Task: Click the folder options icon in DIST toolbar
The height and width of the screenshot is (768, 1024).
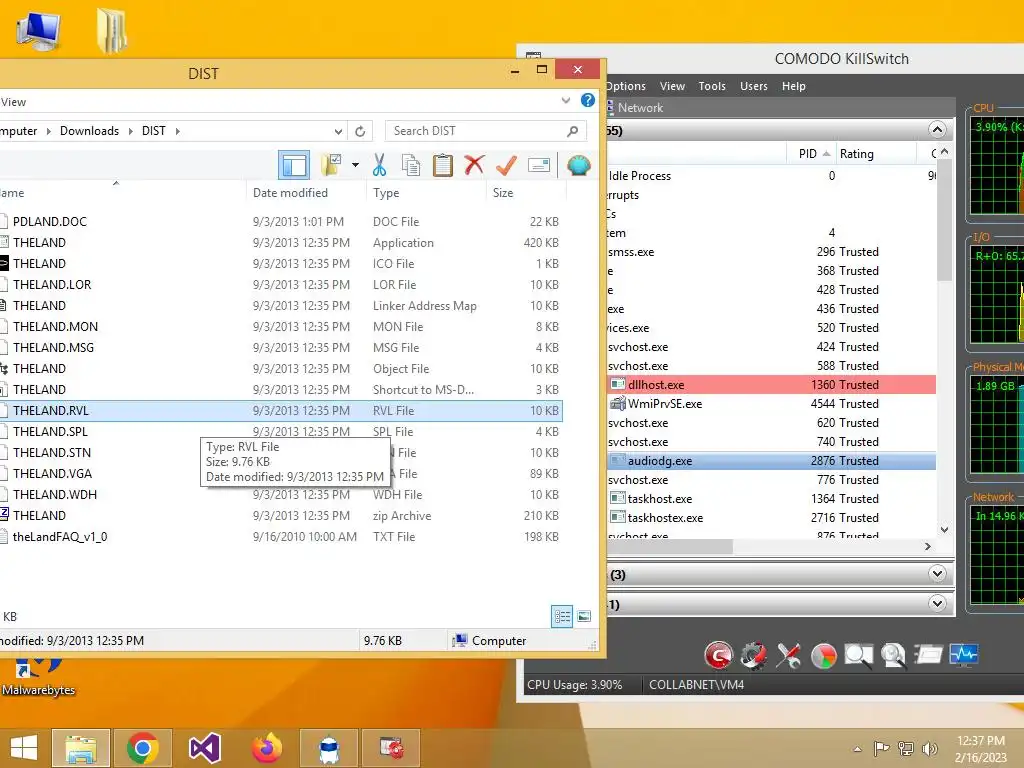Action: click(x=332, y=165)
